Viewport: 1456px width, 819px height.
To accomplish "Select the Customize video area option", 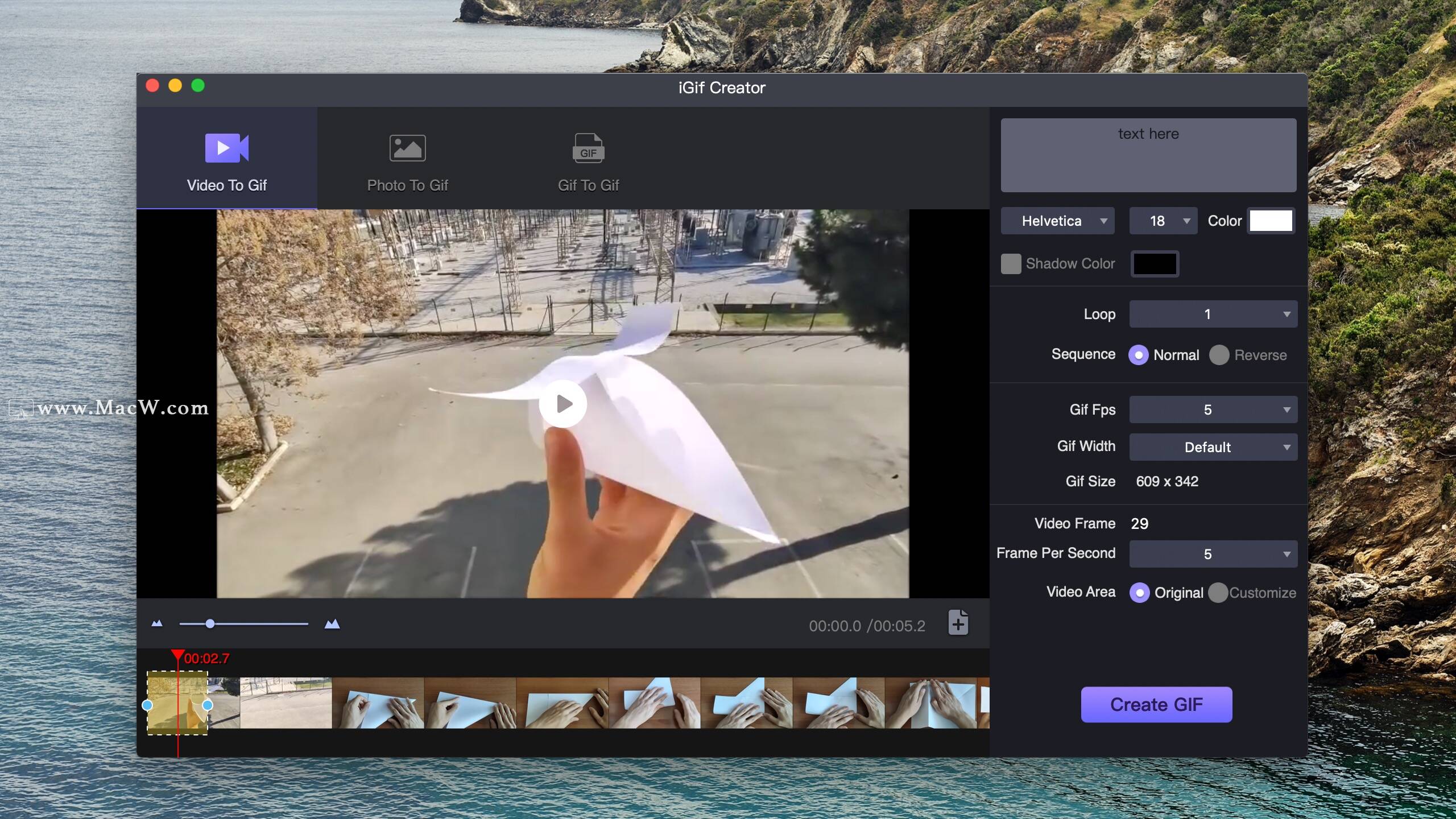I will click(x=1218, y=593).
